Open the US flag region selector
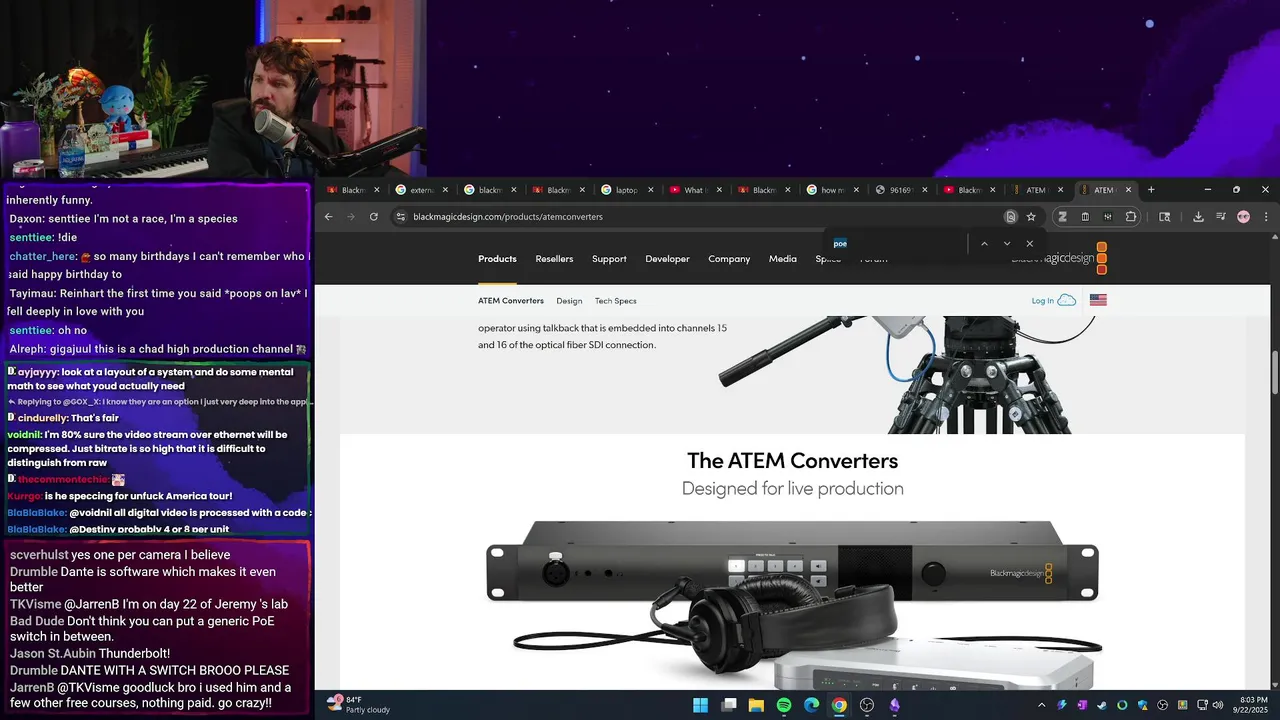1280x720 pixels. [x=1098, y=300]
